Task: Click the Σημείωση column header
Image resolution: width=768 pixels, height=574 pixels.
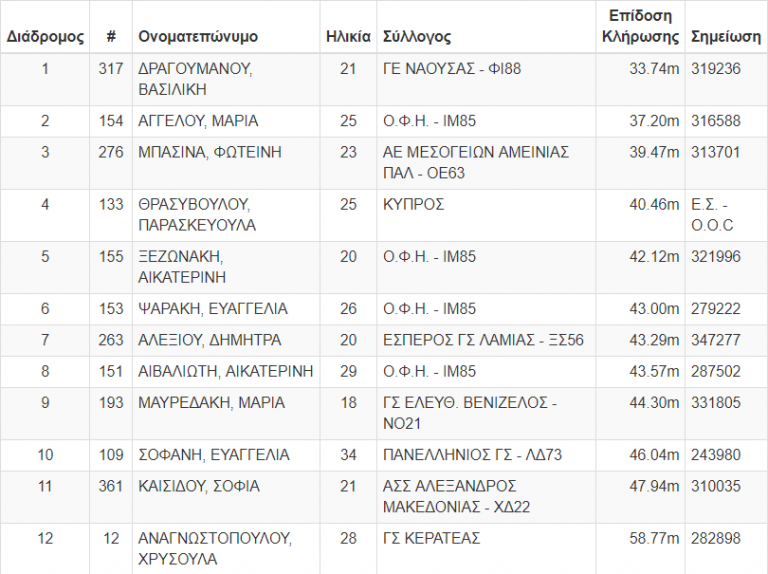Action: [725, 37]
